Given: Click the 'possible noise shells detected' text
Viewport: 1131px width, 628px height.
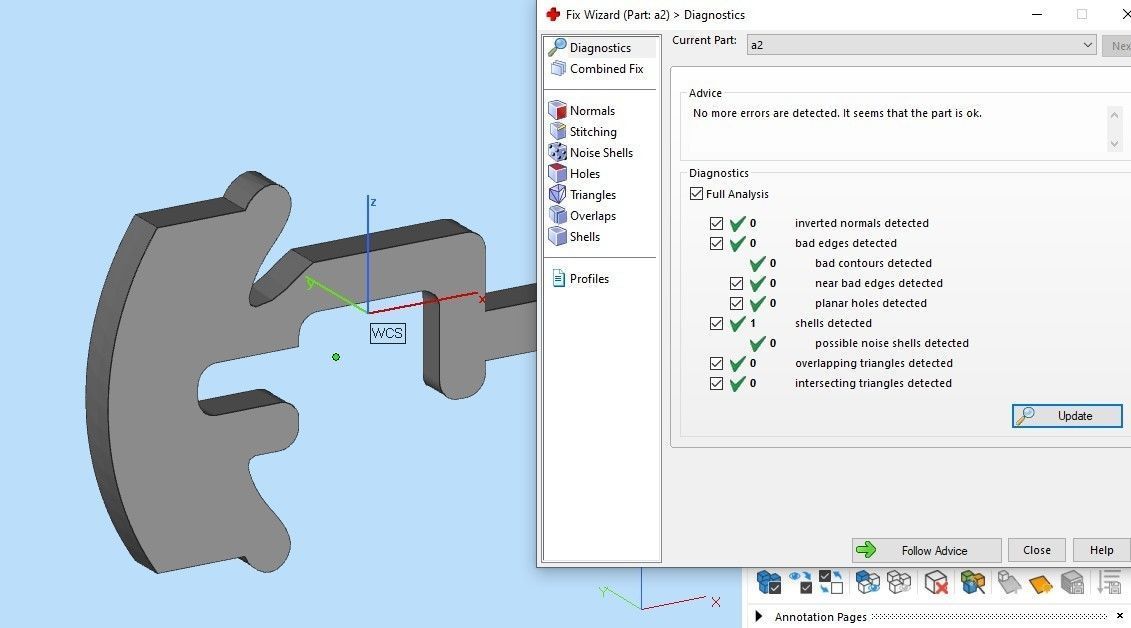Looking at the screenshot, I should (x=892, y=343).
